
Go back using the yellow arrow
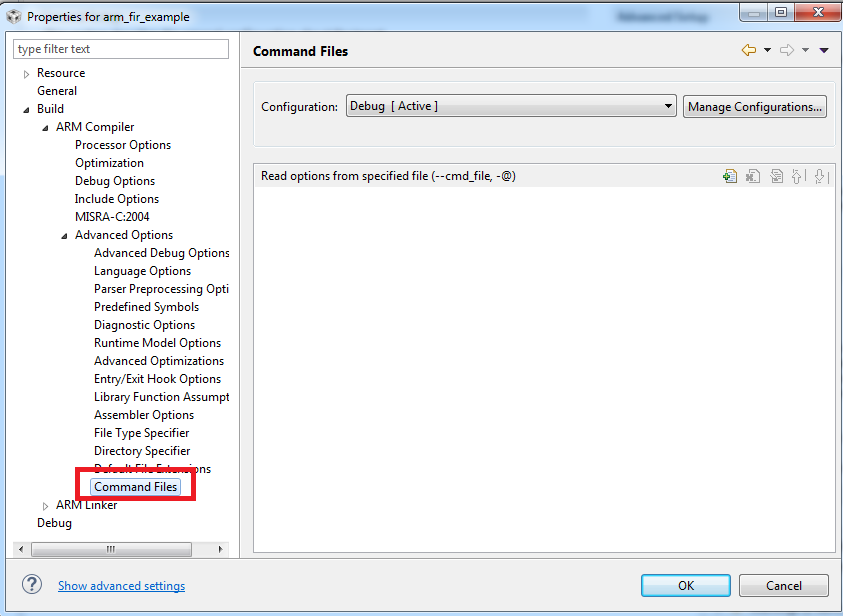point(748,50)
